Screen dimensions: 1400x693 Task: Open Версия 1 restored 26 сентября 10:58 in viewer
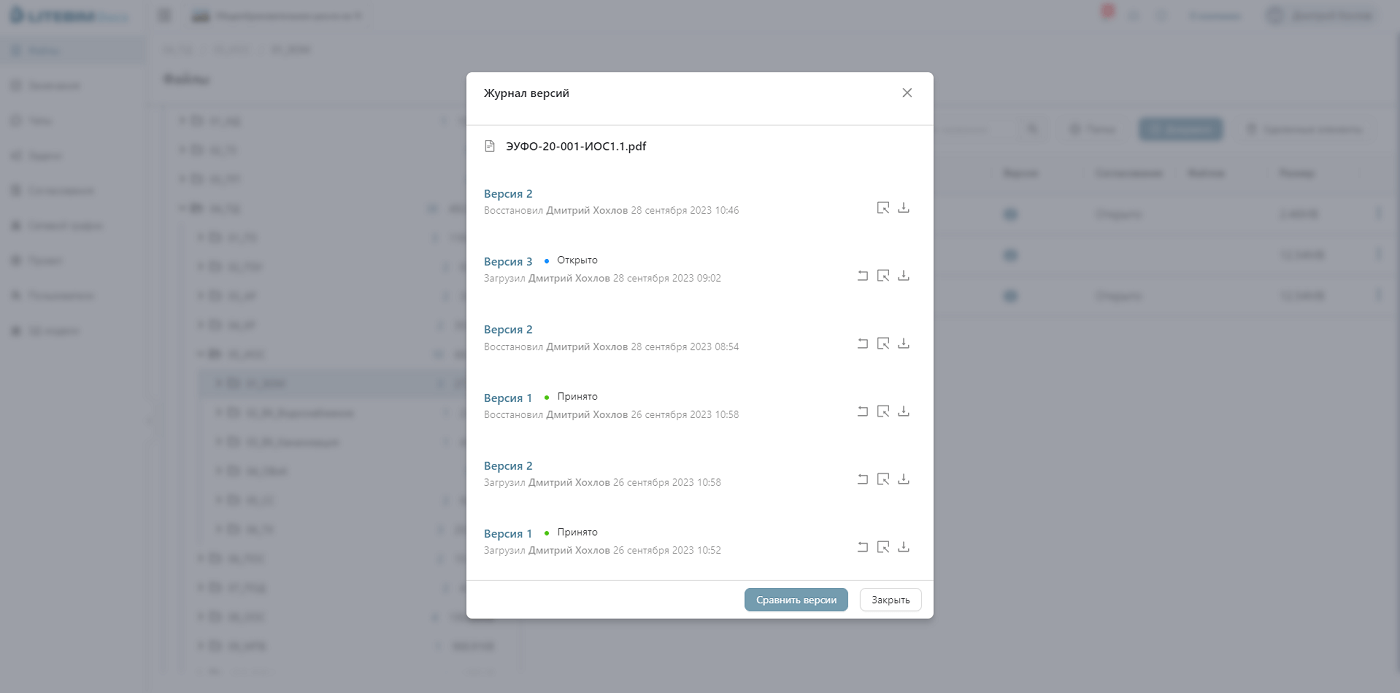click(x=883, y=412)
